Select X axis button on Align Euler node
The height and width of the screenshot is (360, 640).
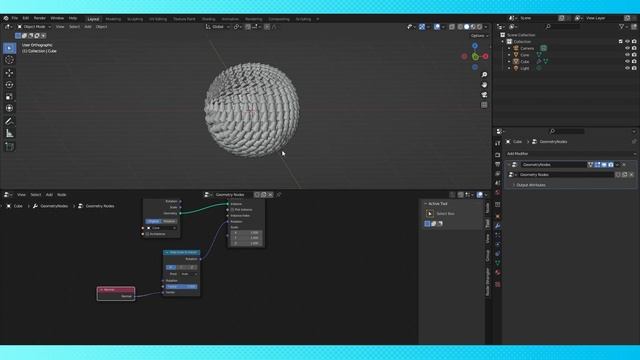(171, 268)
